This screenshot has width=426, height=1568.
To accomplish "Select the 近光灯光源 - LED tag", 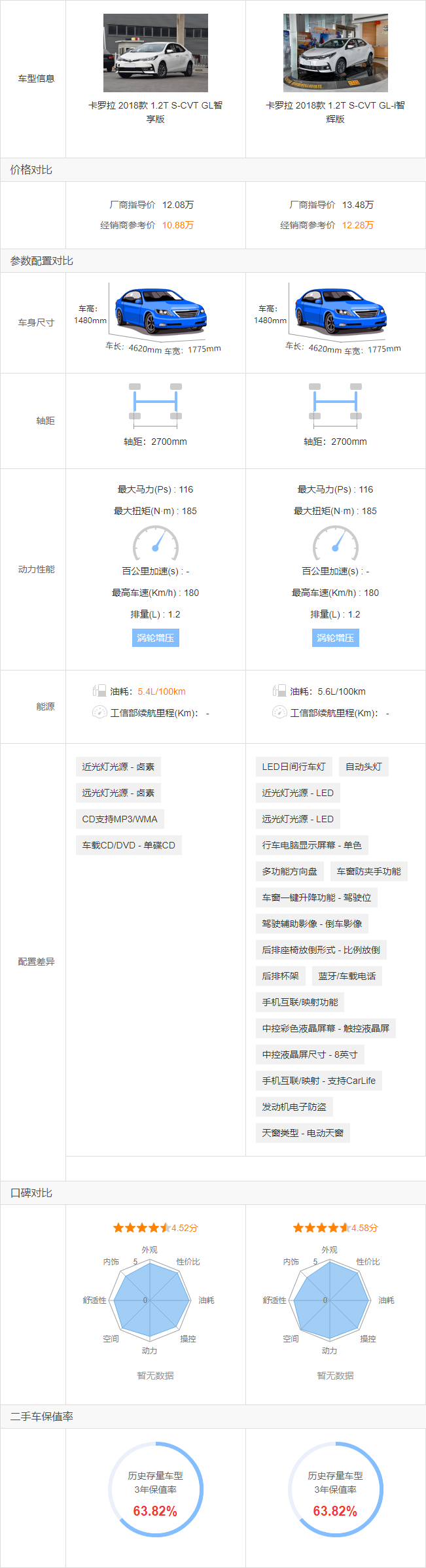I will [x=298, y=793].
